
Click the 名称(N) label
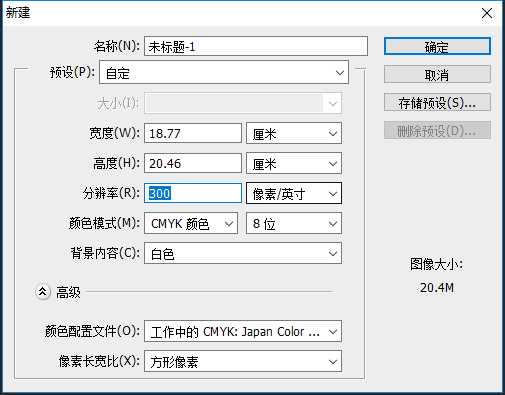[x=117, y=46]
